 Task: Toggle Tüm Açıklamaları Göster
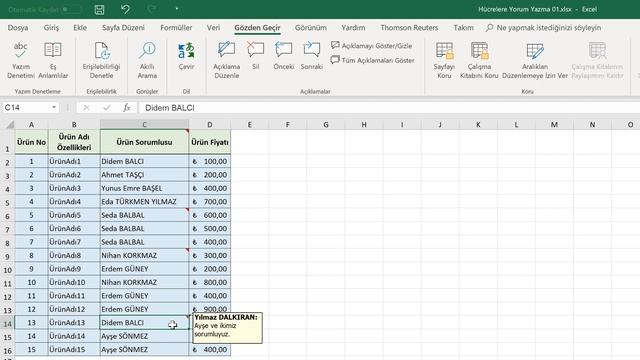(372, 60)
